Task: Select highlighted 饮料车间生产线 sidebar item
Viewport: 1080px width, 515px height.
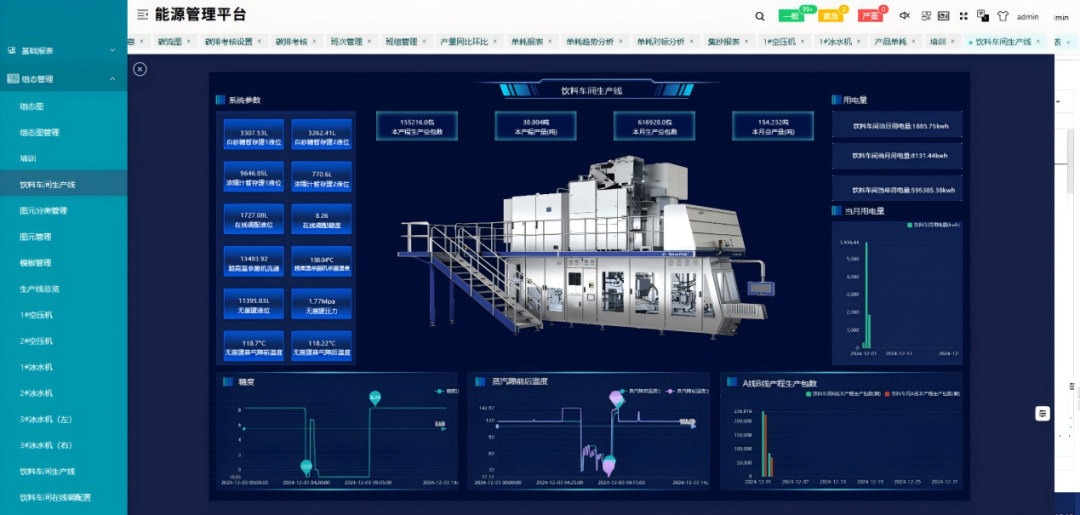Action: pyautogui.click(x=63, y=184)
